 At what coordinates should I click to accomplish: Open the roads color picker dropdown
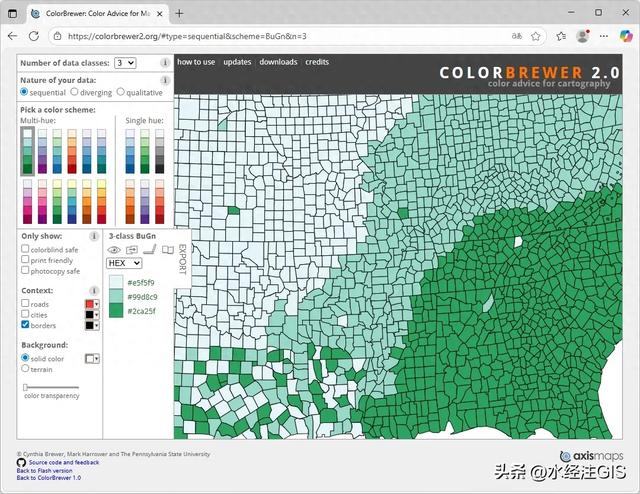pos(92,304)
